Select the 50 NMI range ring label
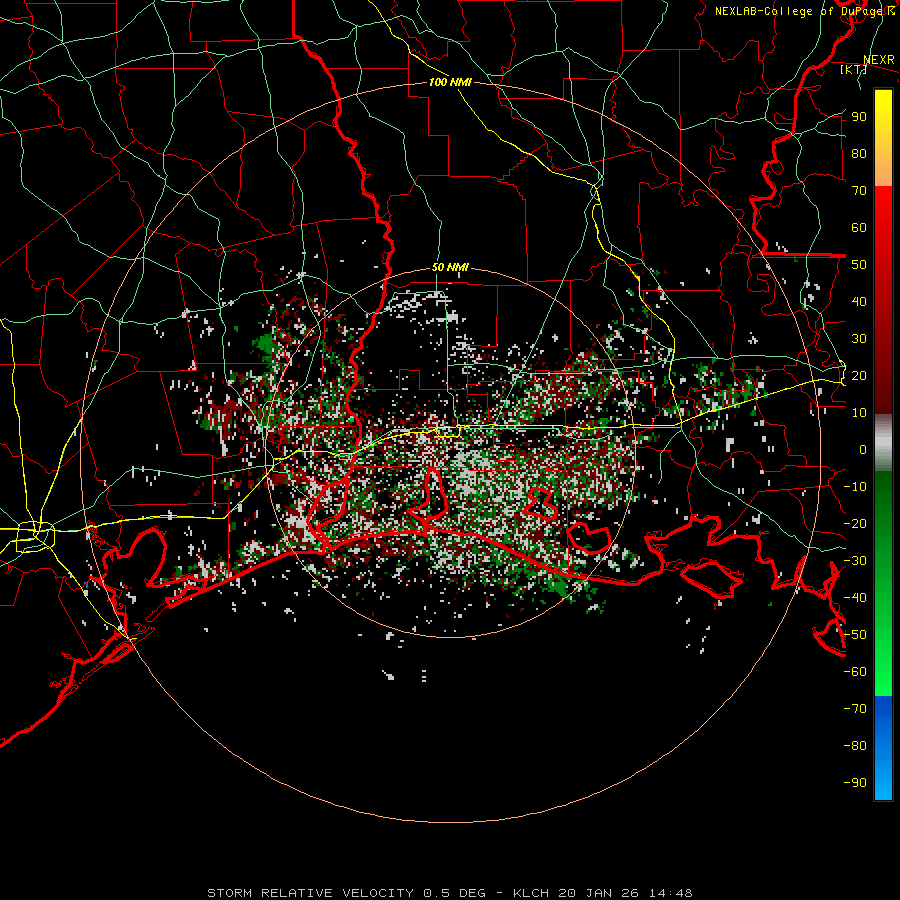Image resolution: width=900 pixels, height=900 pixels. (x=450, y=267)
